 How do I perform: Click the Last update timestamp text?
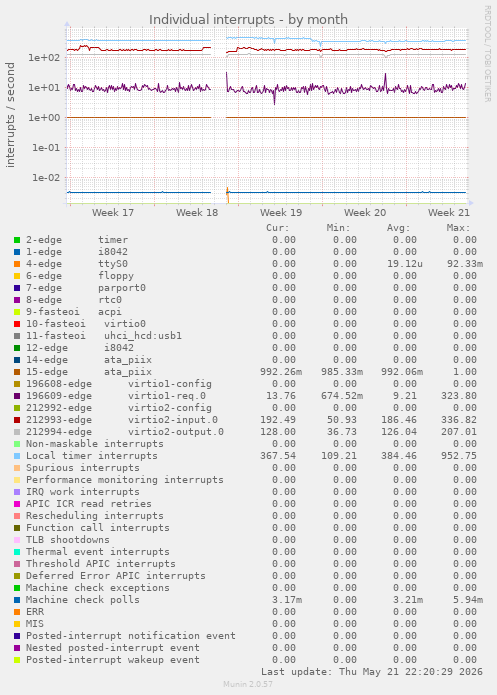(x=372, y=672)
